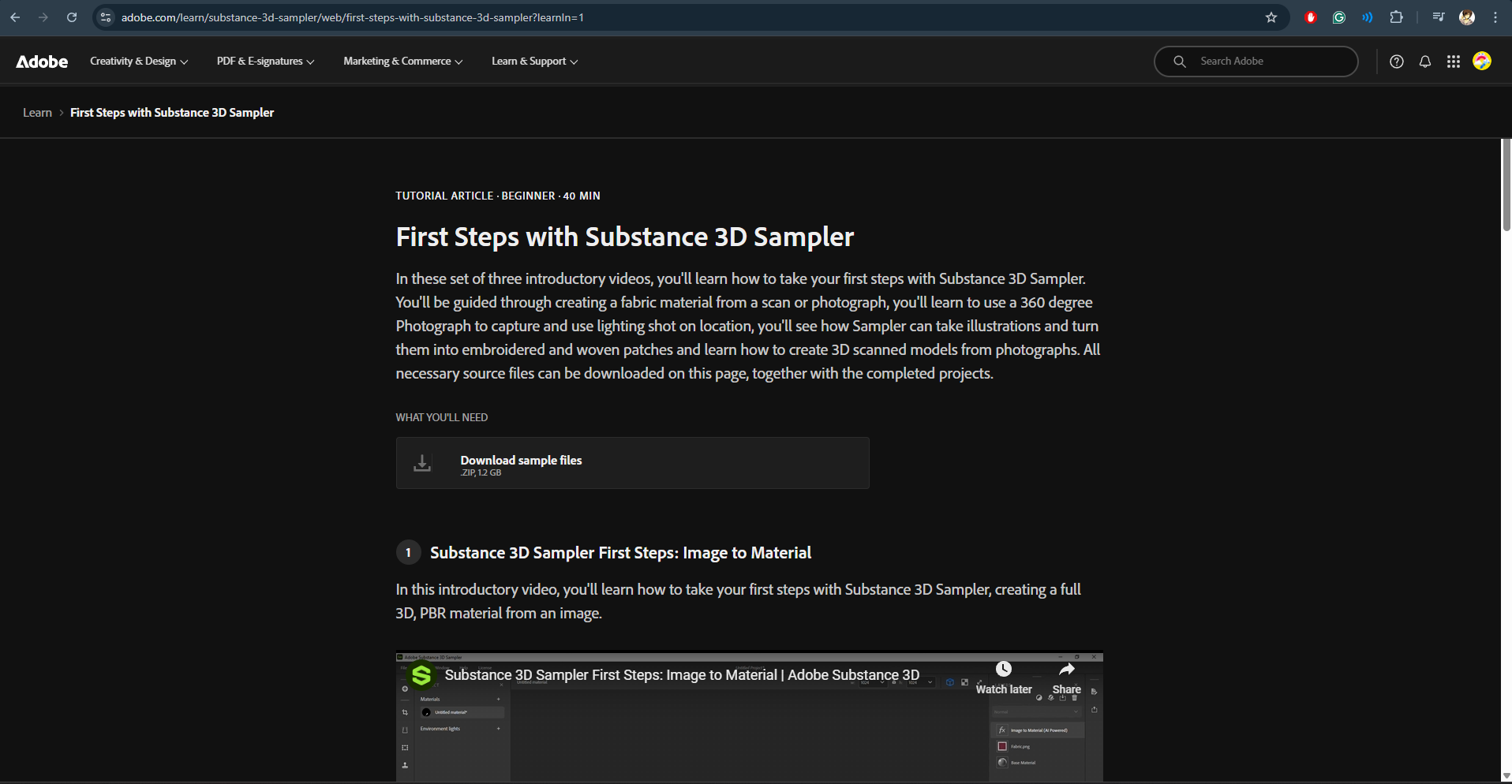Reload the page
Viewport: 1512px width, 784px height.
click(72, 17)
